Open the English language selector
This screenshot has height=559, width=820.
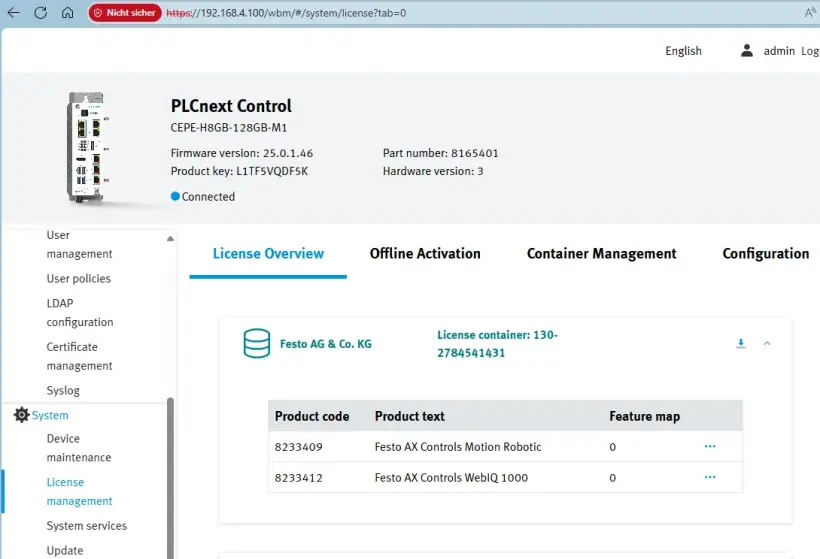point(683,51)
